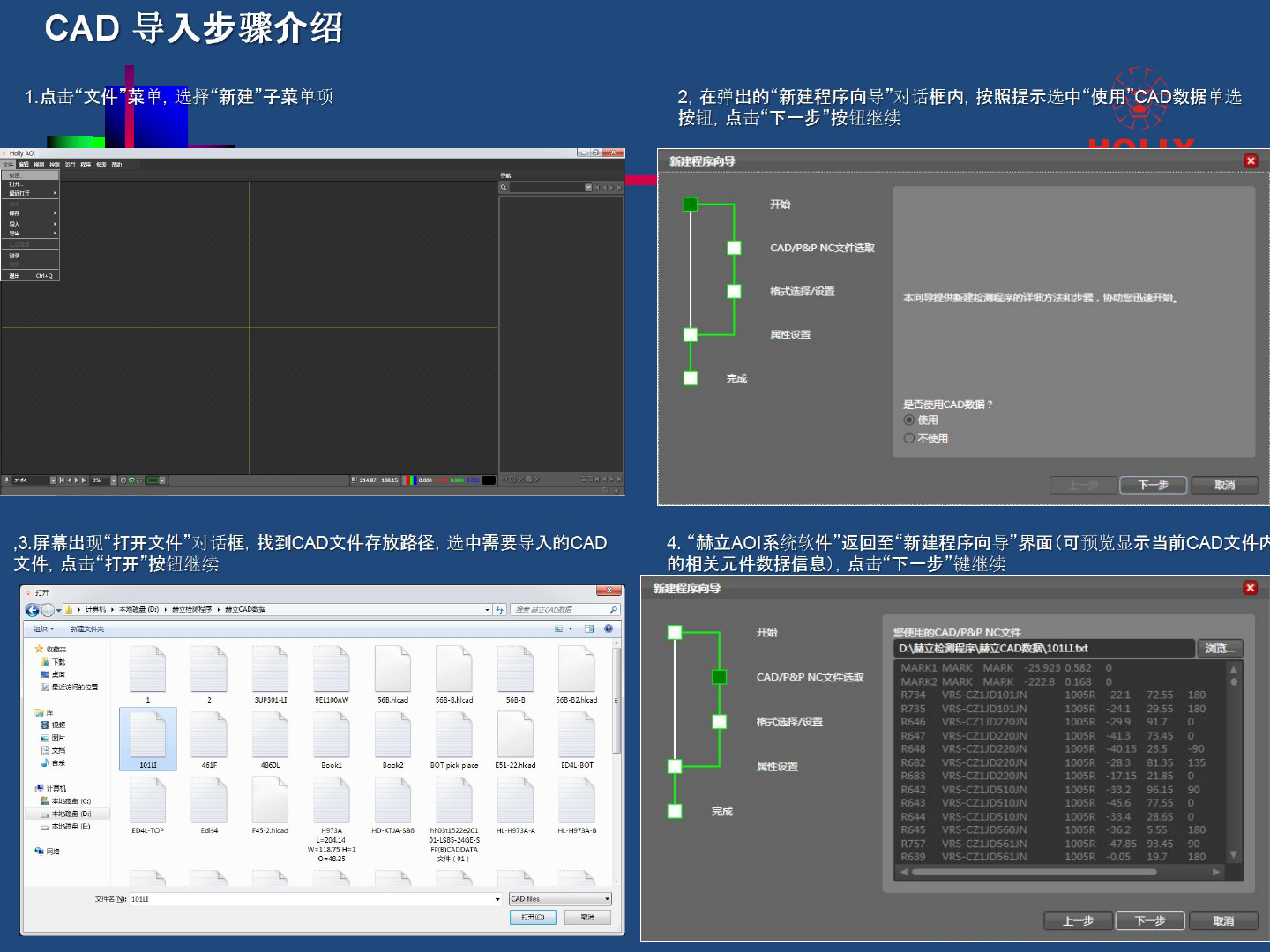1270x952 pixels.
Task: Select '本地磁盘 (C:)' in the navigation tree
Action: tap(65, 801)
